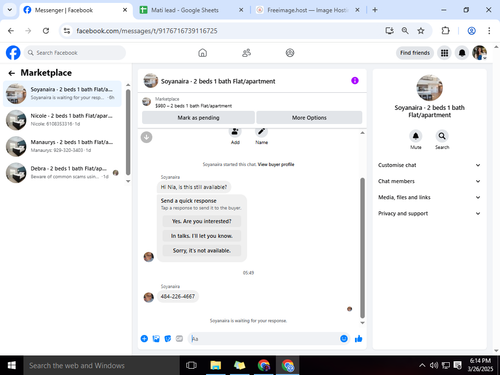Switch to Mati lead Google Sheets tab
The image size is (500, 375).
point(191,10)
